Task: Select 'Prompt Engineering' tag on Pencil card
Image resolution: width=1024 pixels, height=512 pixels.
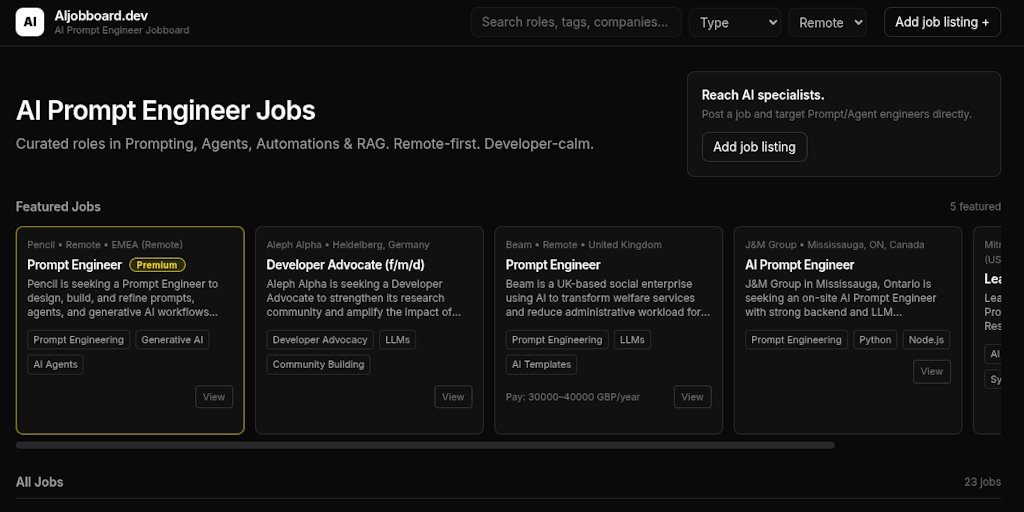Action: tap(78, 340)
